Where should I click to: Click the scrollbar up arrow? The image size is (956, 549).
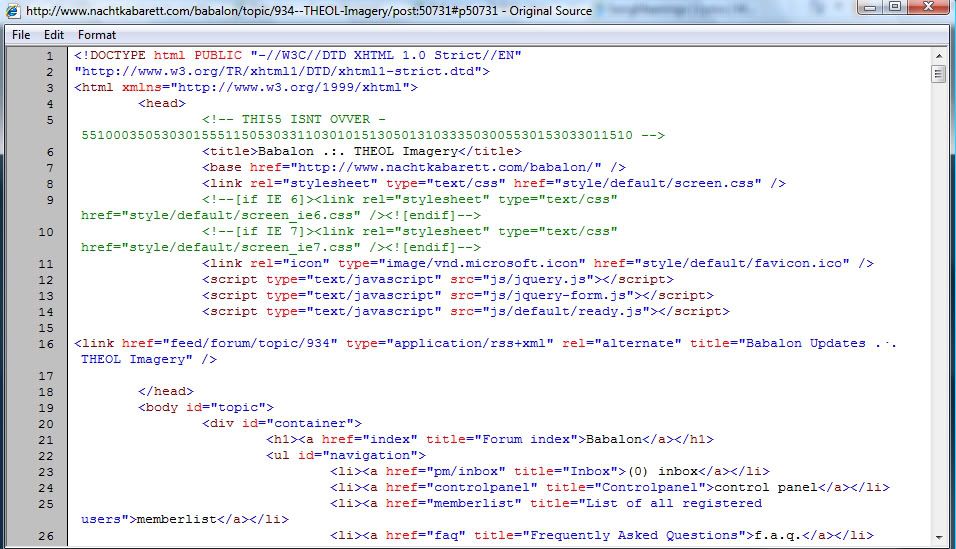tap(938, 56)
